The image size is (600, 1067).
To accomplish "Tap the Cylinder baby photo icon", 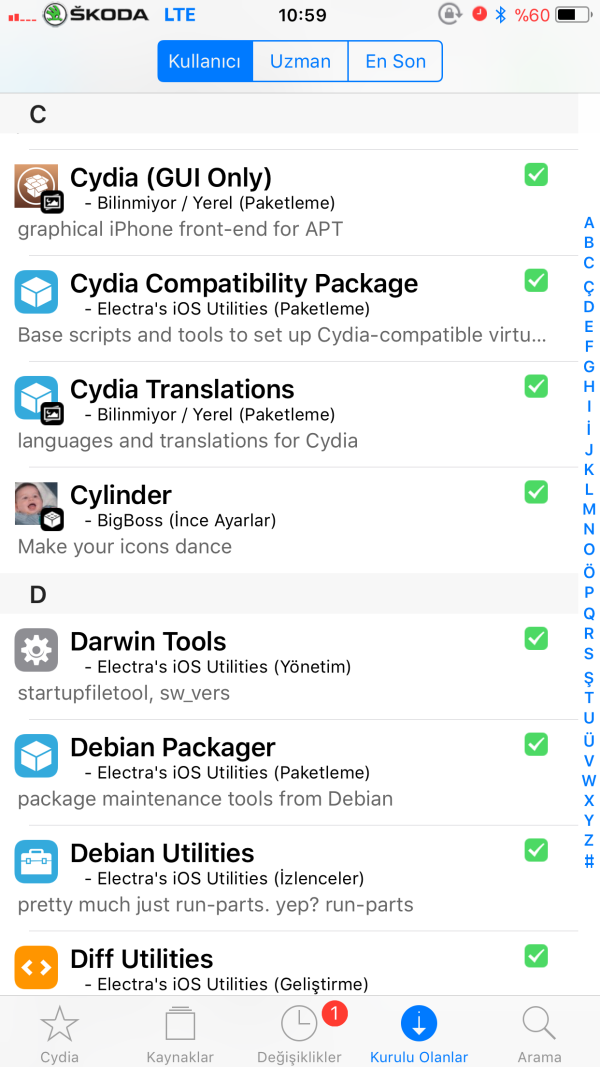I will (x=36, y=504).
